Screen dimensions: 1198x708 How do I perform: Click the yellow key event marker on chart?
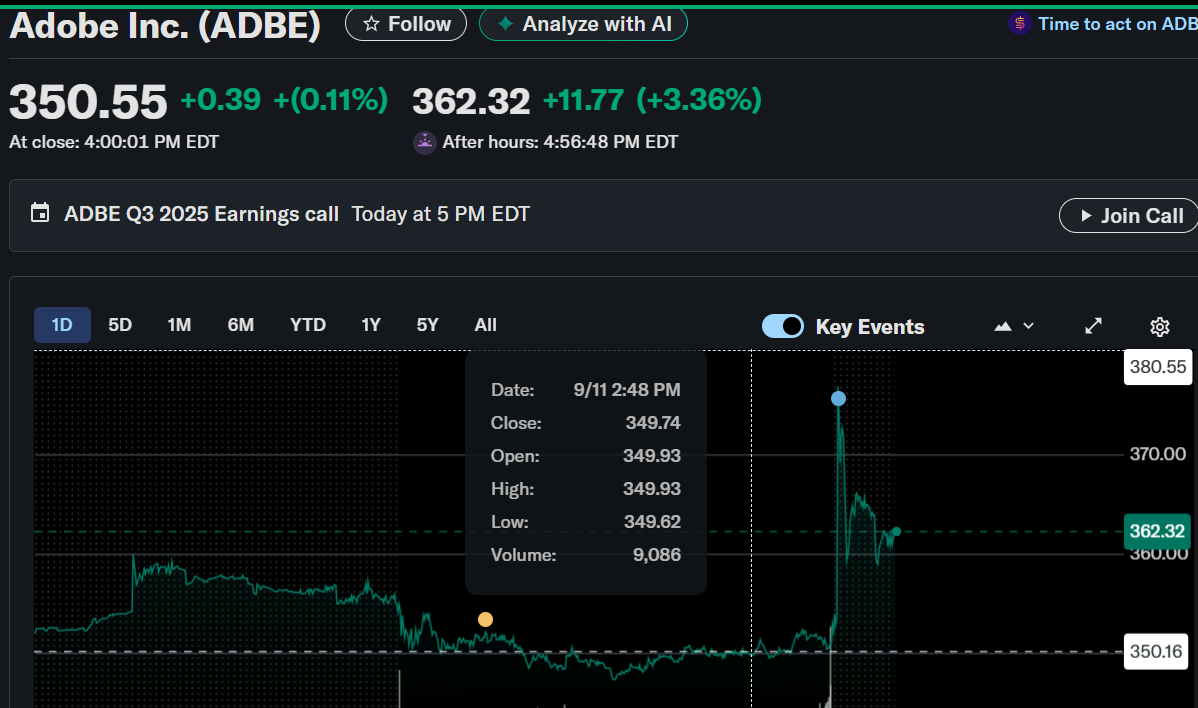pos(485,619)
